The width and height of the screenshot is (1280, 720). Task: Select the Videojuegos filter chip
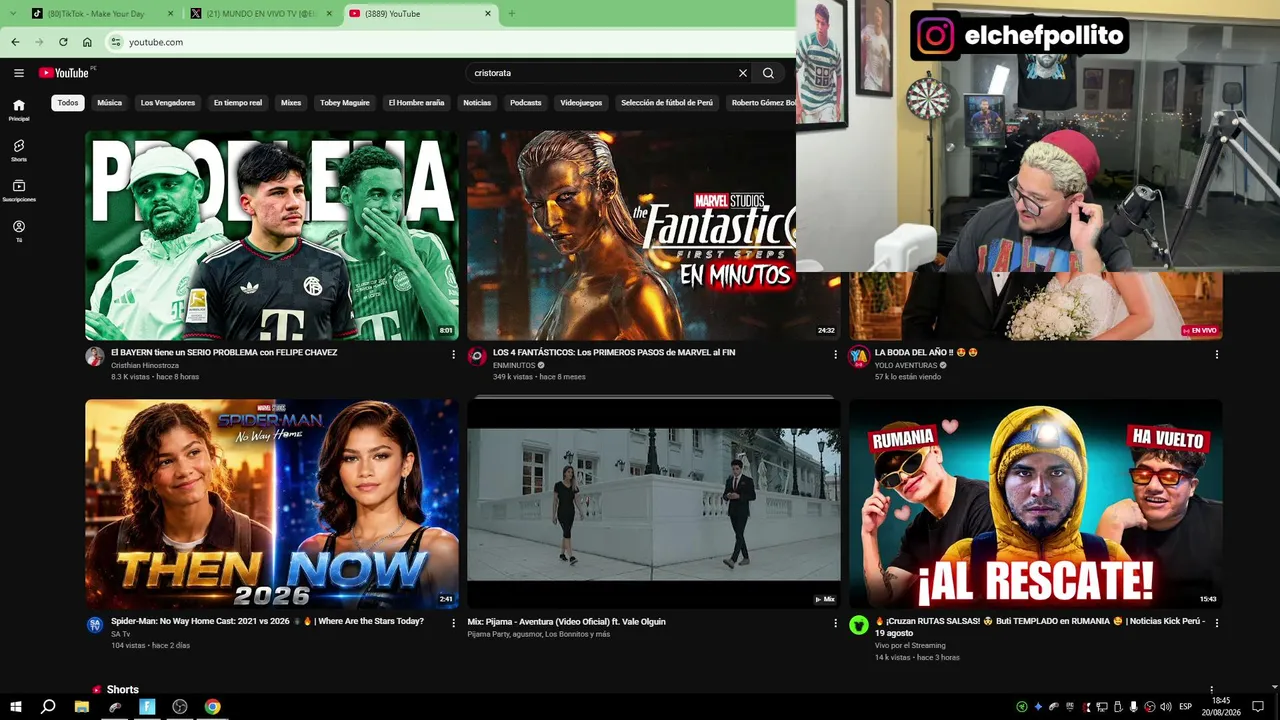(x=581, y=103)
